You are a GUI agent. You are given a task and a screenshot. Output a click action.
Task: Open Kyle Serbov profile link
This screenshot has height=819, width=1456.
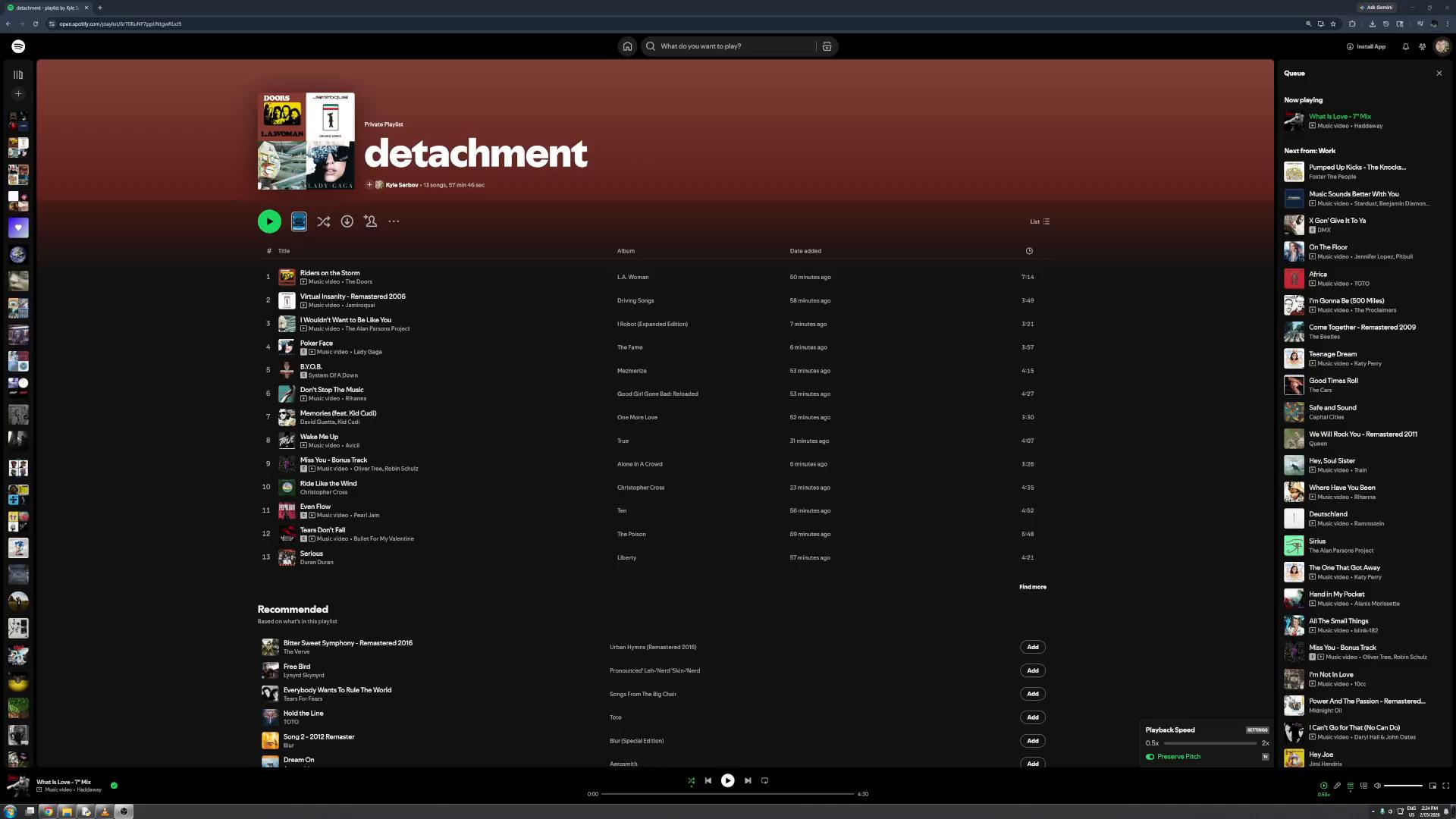click(x=401, y=185)
